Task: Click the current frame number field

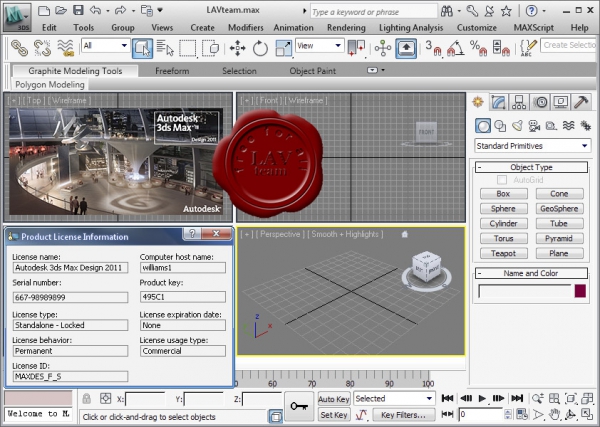Action: (x=481, y=414)
